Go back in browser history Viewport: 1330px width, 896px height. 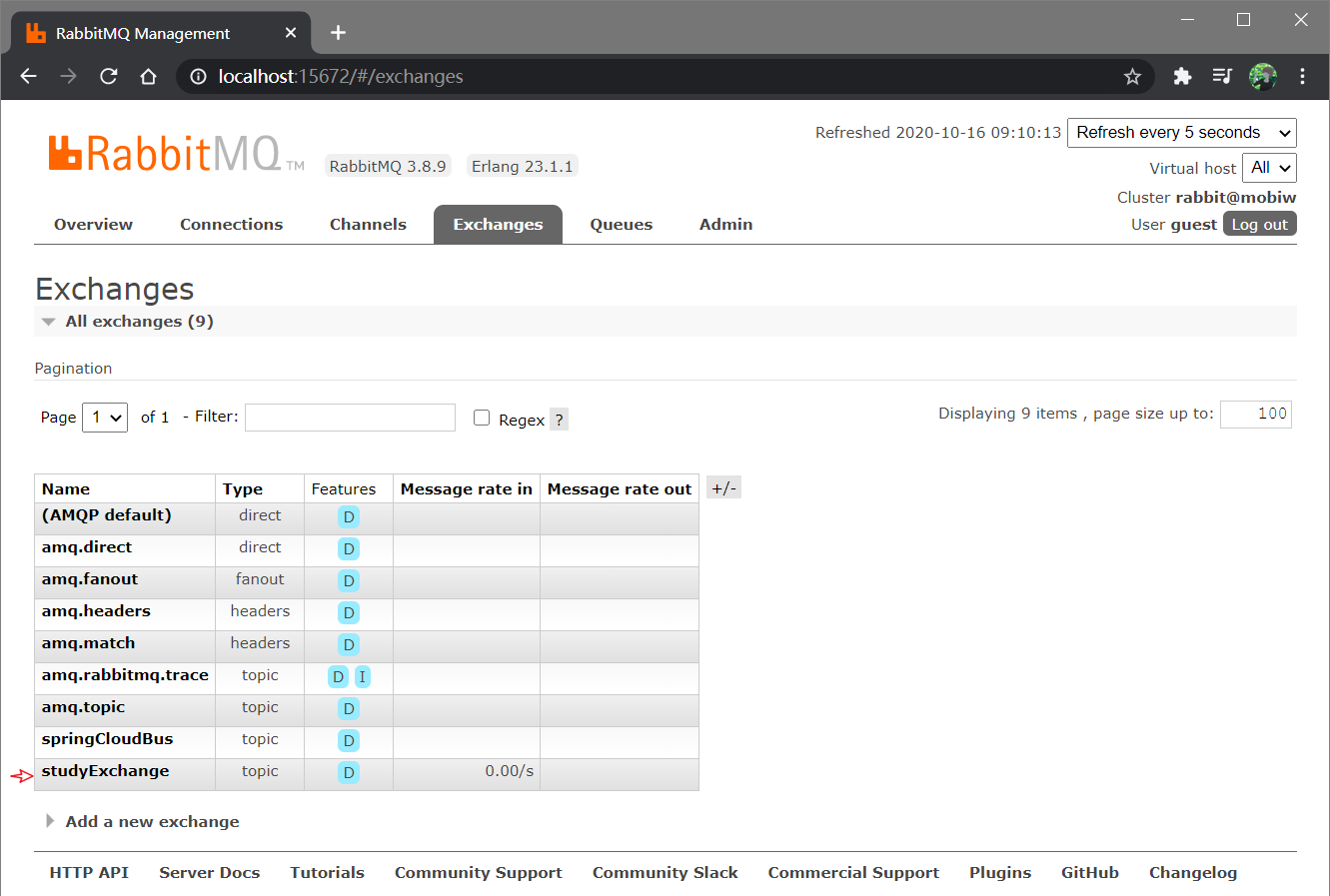28,77
